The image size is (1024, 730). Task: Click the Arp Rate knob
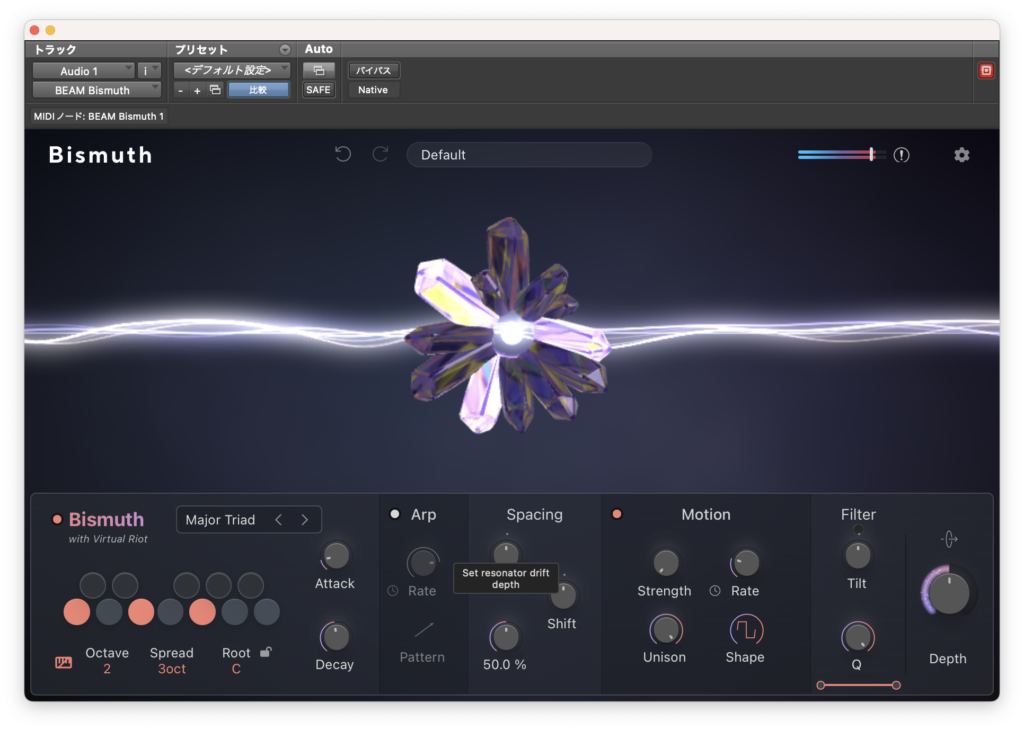(423, 562)
